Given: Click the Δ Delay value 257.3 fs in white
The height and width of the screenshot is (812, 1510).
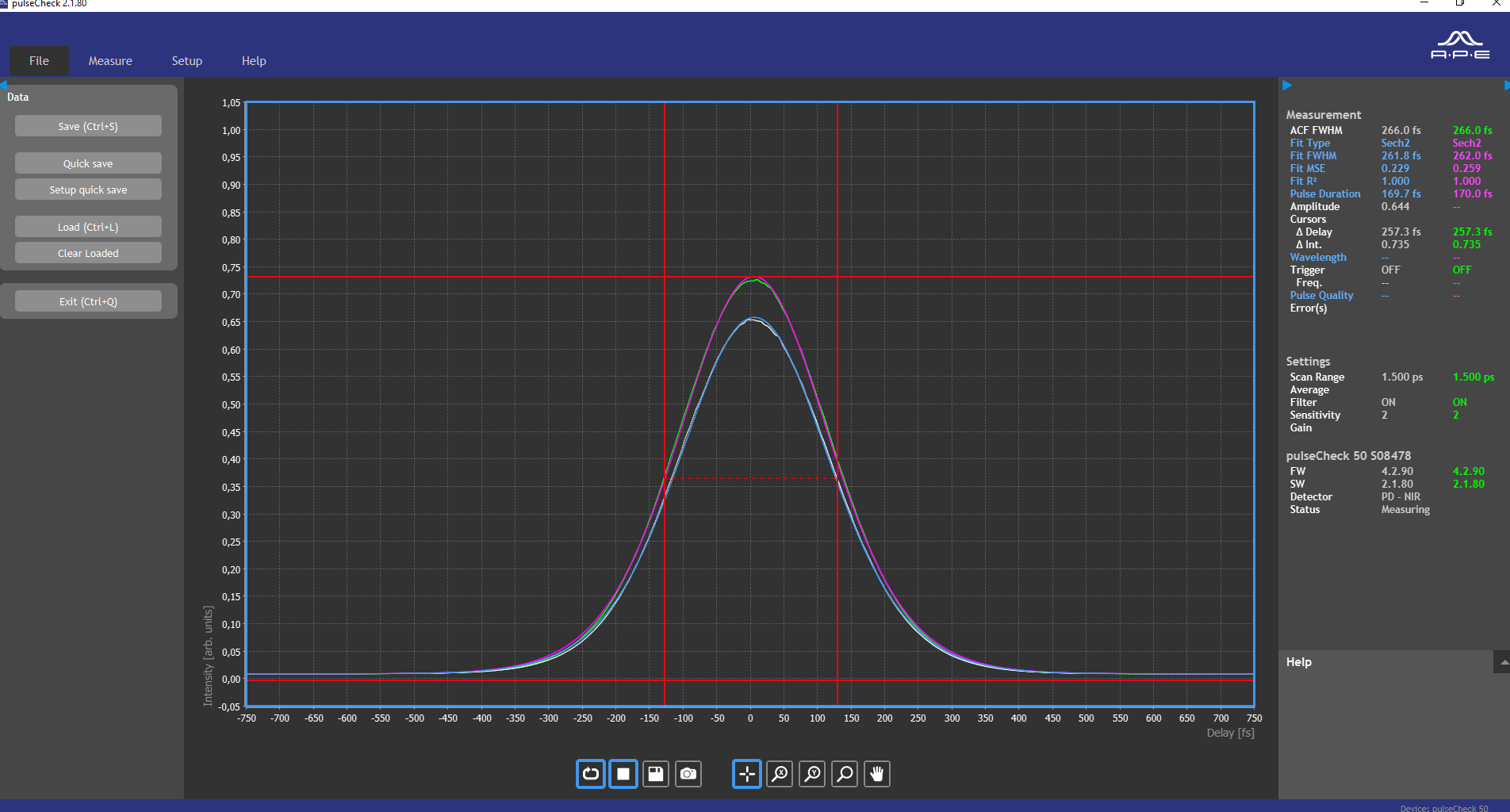Looking at the screenshot, I should click(1401, 232).
